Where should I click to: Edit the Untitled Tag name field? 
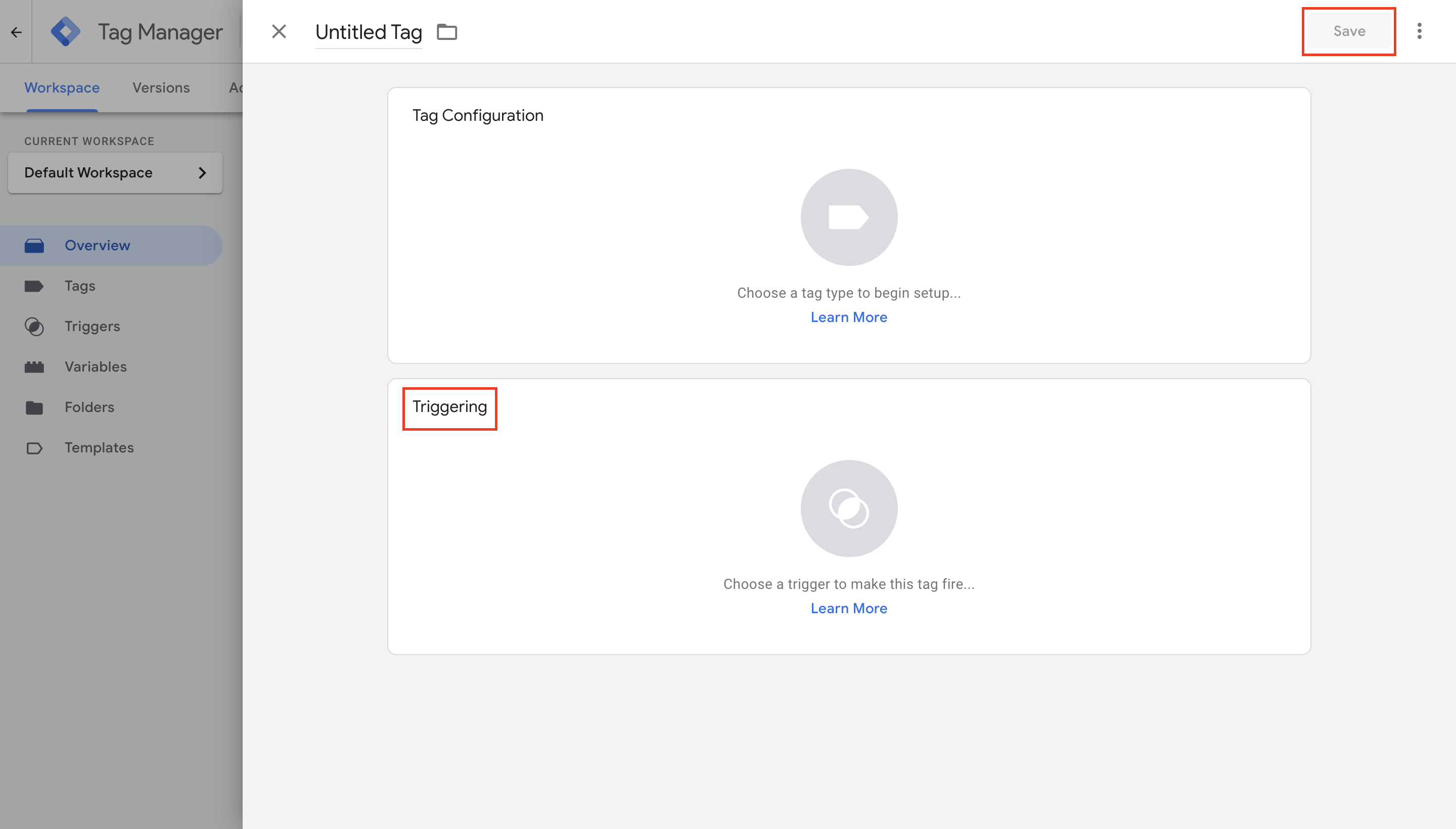369,32
